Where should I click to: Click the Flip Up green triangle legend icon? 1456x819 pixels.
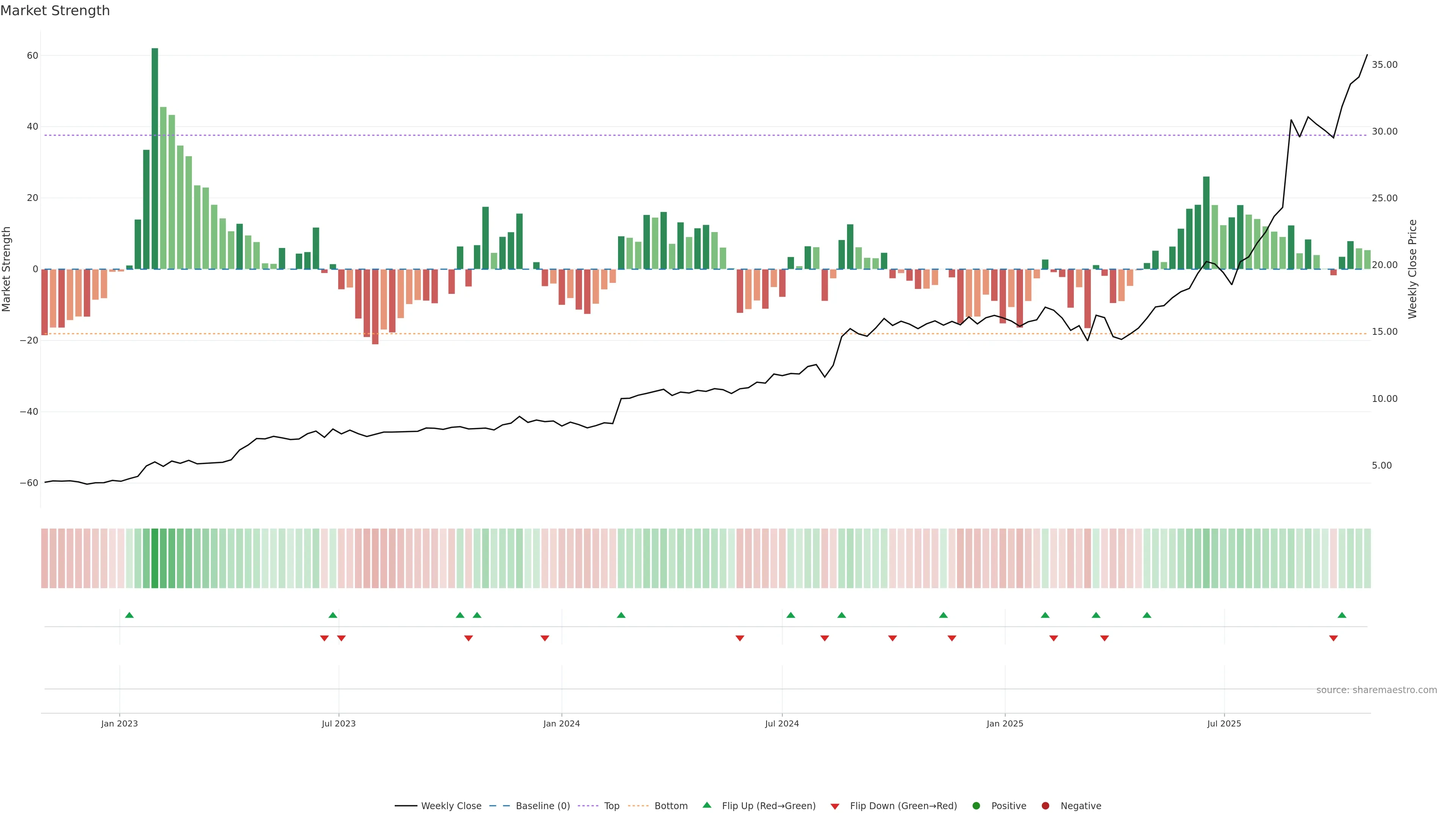pyautogui.click(x=706, y=805)
